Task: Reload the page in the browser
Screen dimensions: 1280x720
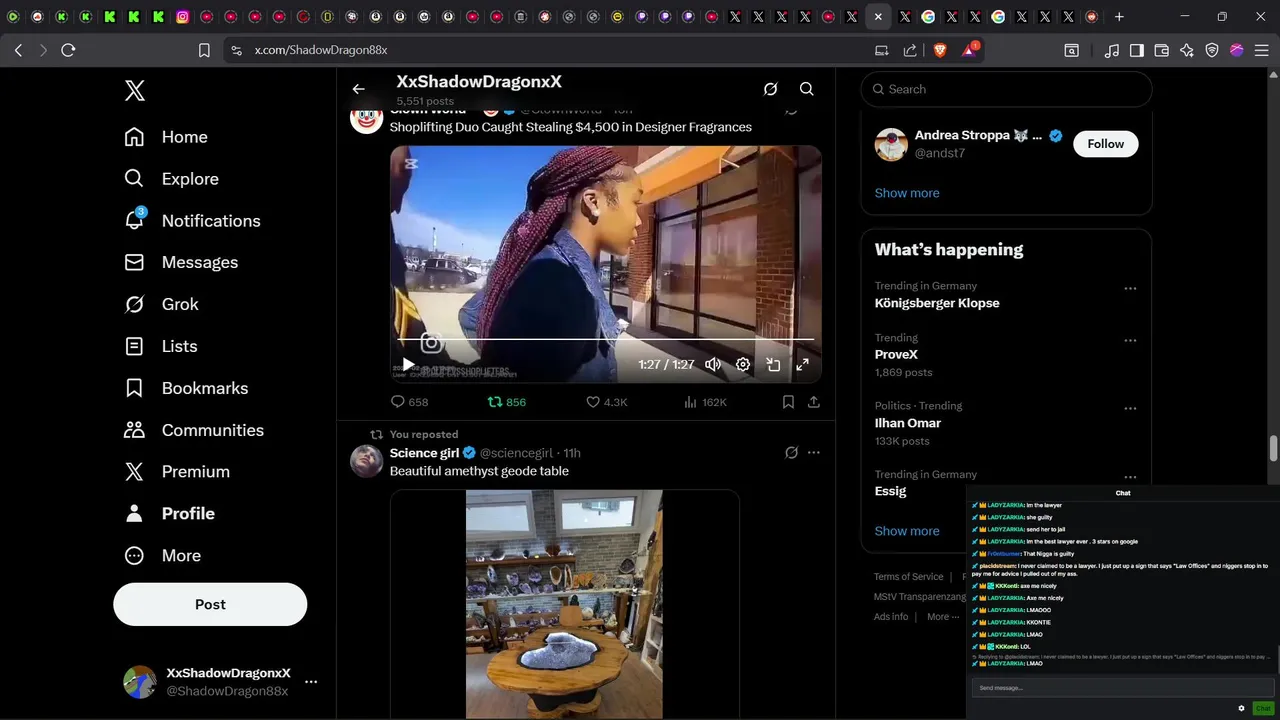Action: (68, 50)
